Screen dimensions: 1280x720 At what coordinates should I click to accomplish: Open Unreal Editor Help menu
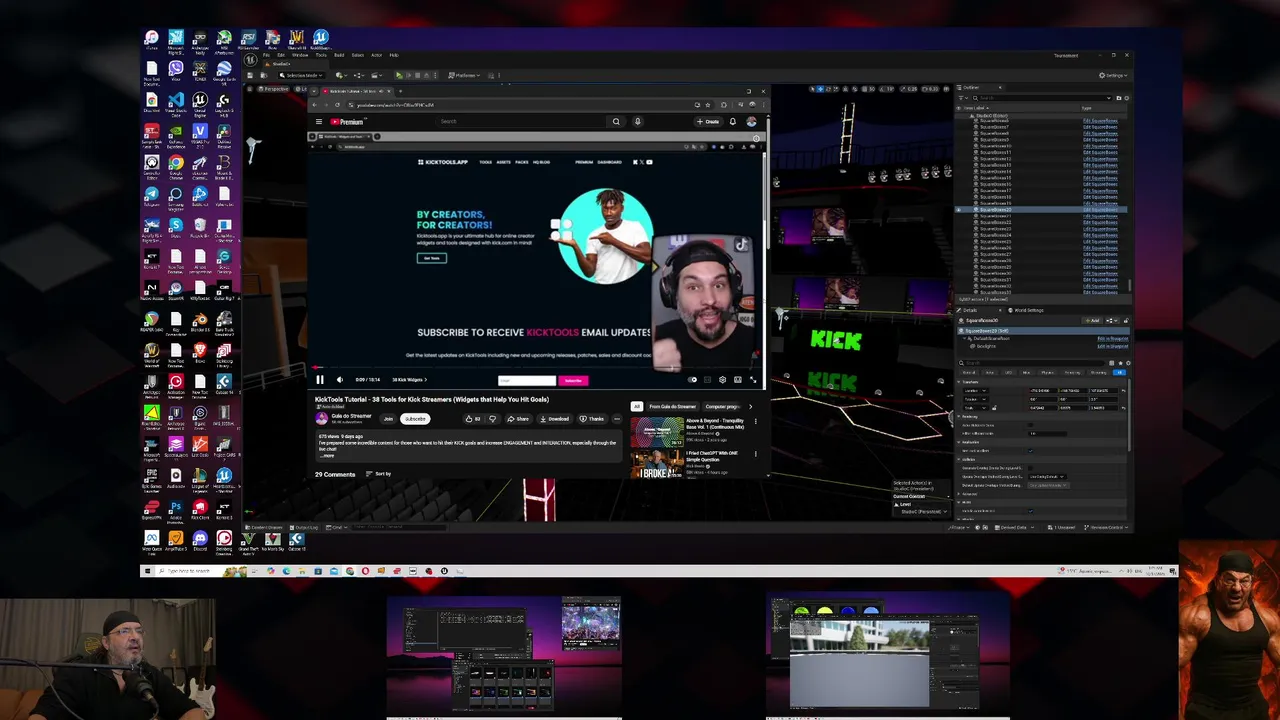(x=394, y=55)
